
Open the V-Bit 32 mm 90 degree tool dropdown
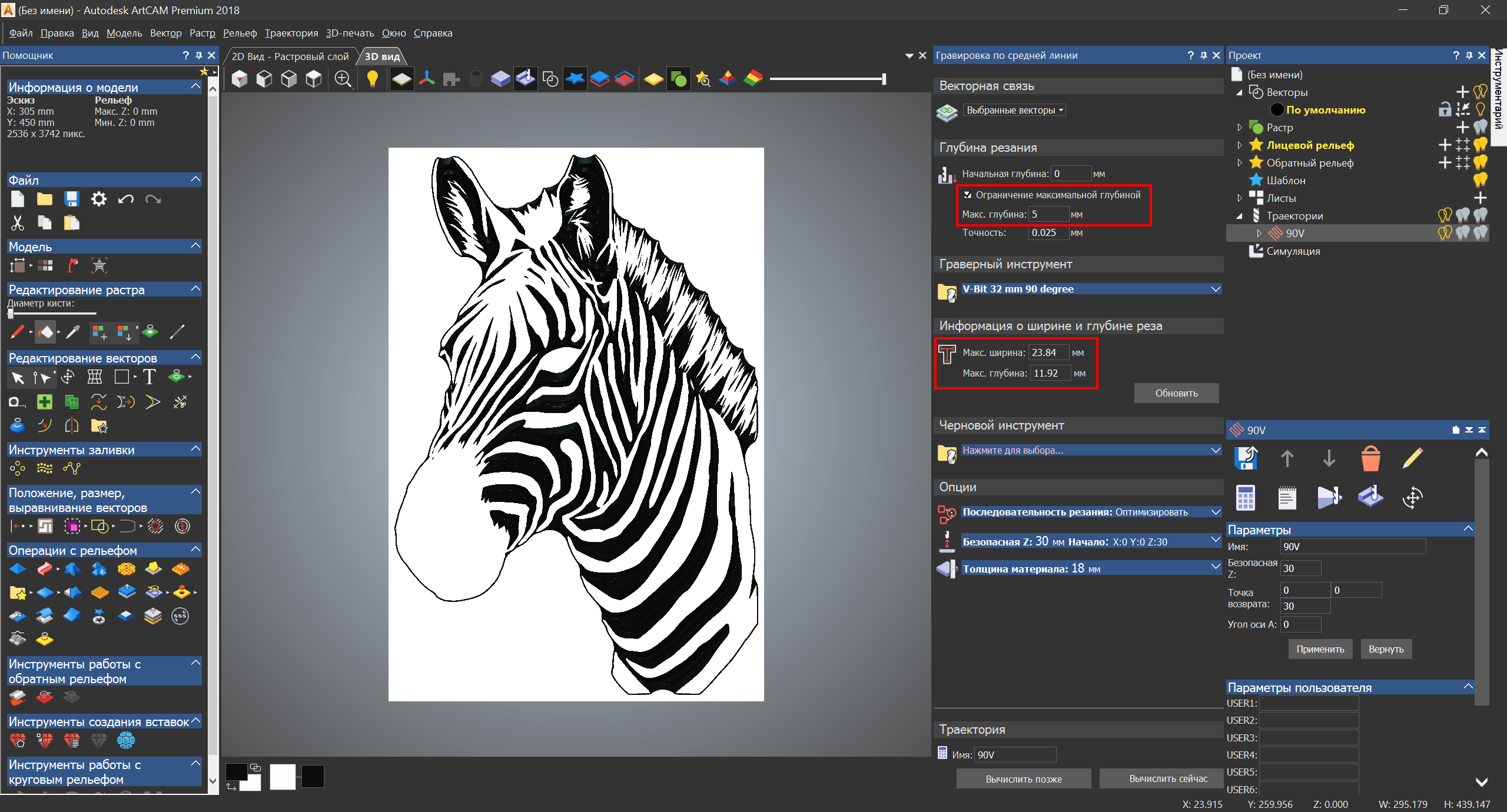pos(1215,289)
